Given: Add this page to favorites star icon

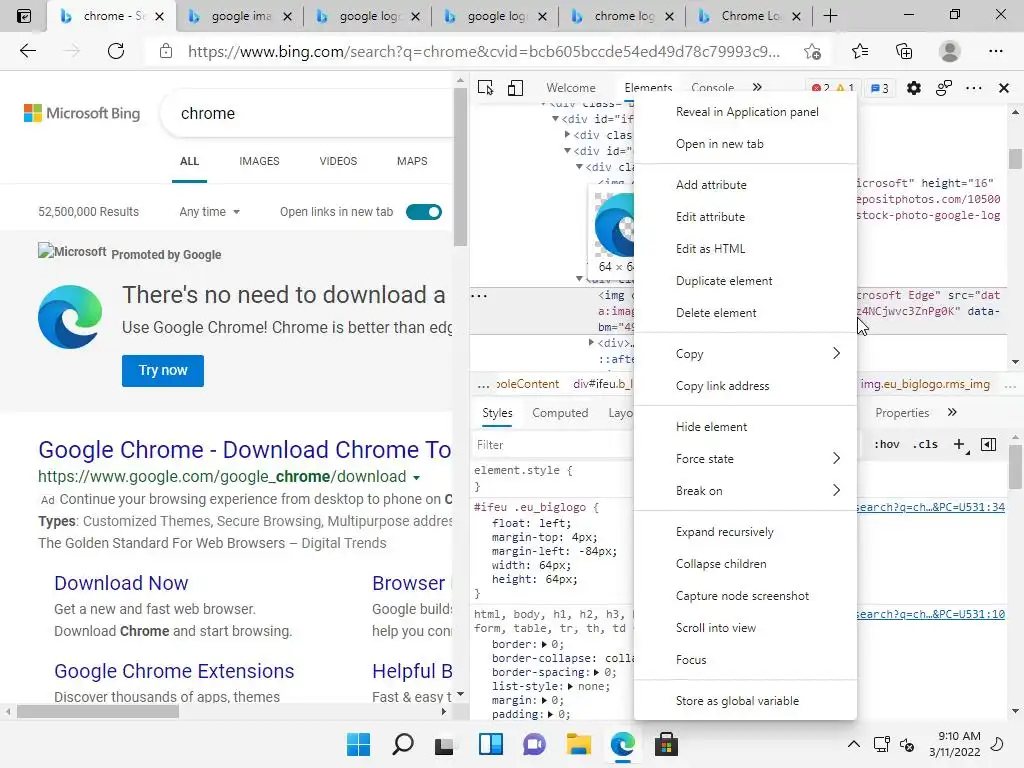Looking at the screenshot, I should click(812, 51).
